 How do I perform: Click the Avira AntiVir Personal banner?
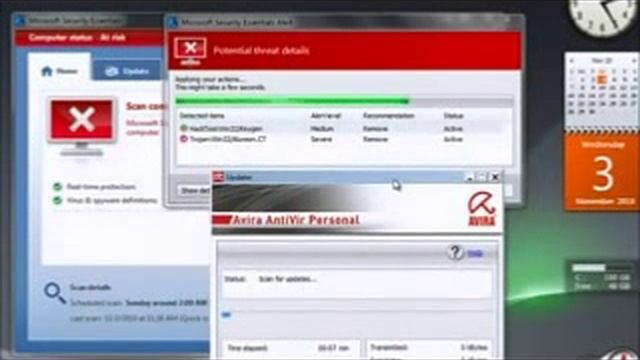coord(357,209)
